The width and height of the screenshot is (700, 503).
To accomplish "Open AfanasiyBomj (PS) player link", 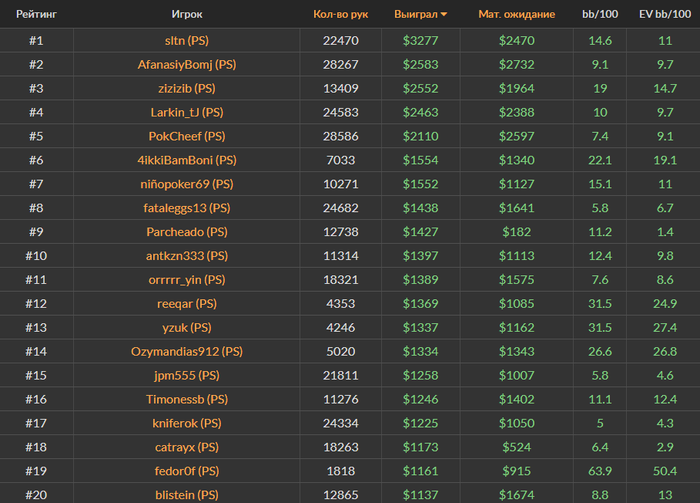I will coord(187,65).
